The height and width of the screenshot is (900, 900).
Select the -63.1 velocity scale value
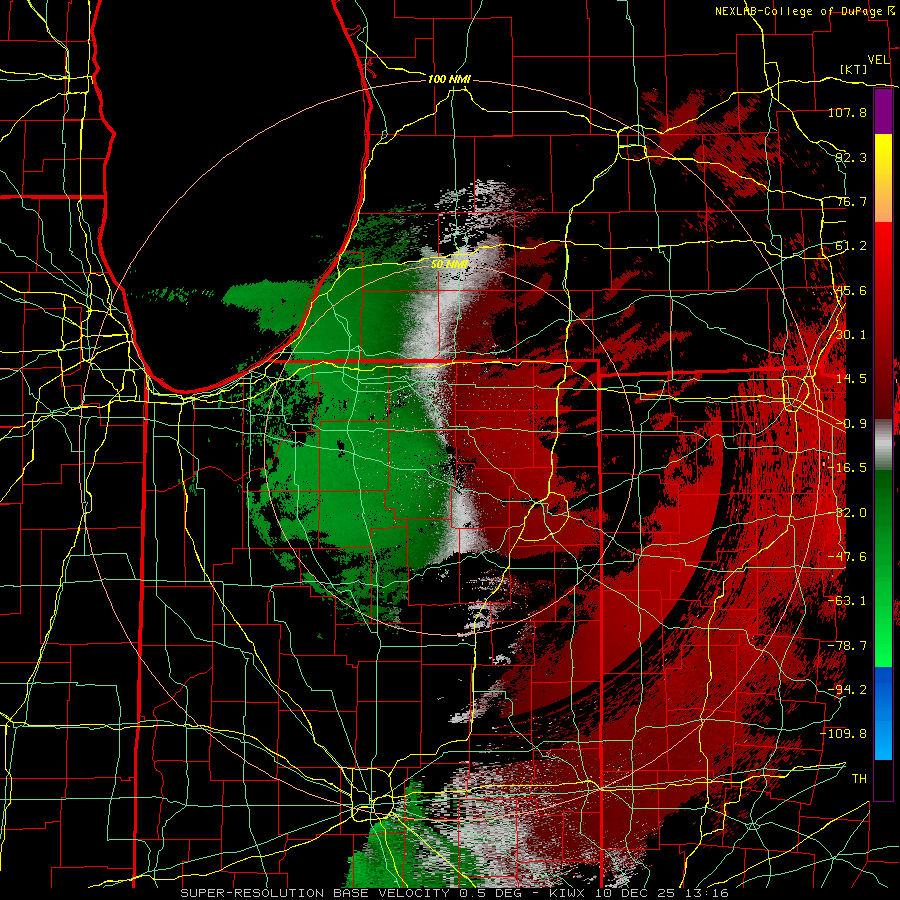(x=847, y=601)
